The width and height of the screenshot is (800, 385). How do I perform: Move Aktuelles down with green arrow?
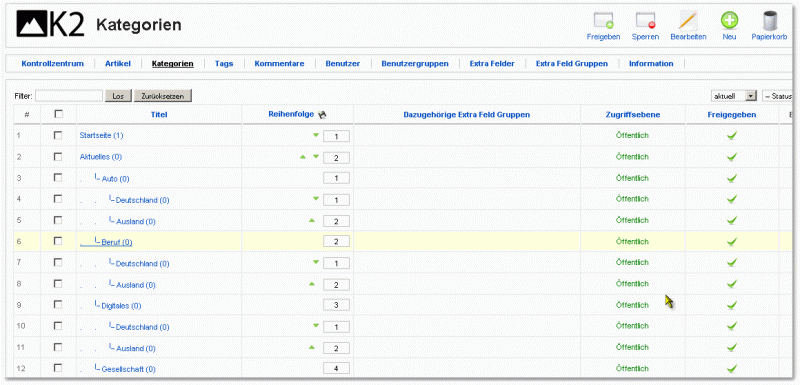pyautogui.click(x=315, y=157)
